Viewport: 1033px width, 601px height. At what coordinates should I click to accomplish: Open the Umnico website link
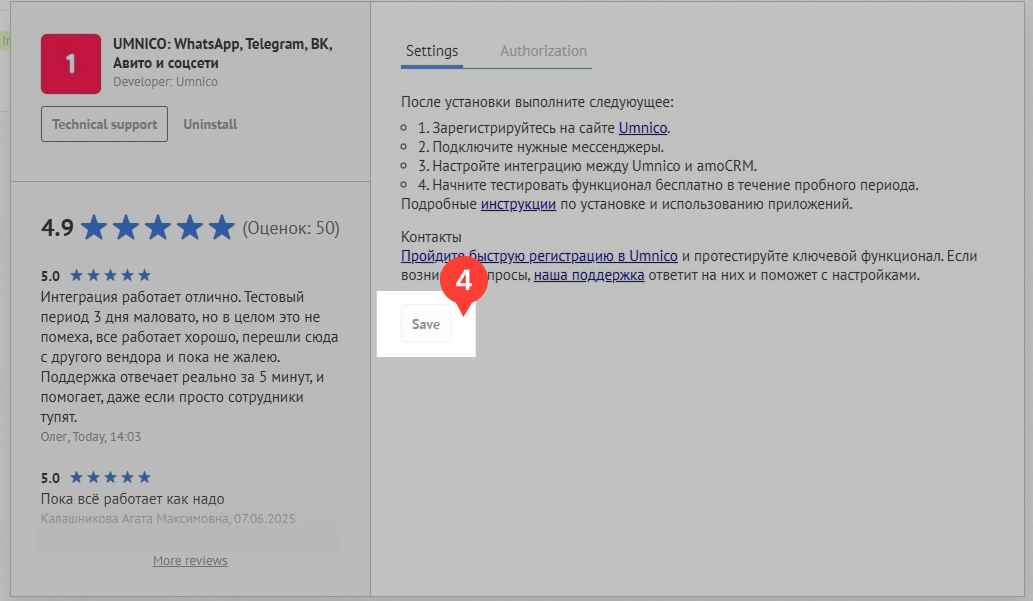[x=643, y=128]
